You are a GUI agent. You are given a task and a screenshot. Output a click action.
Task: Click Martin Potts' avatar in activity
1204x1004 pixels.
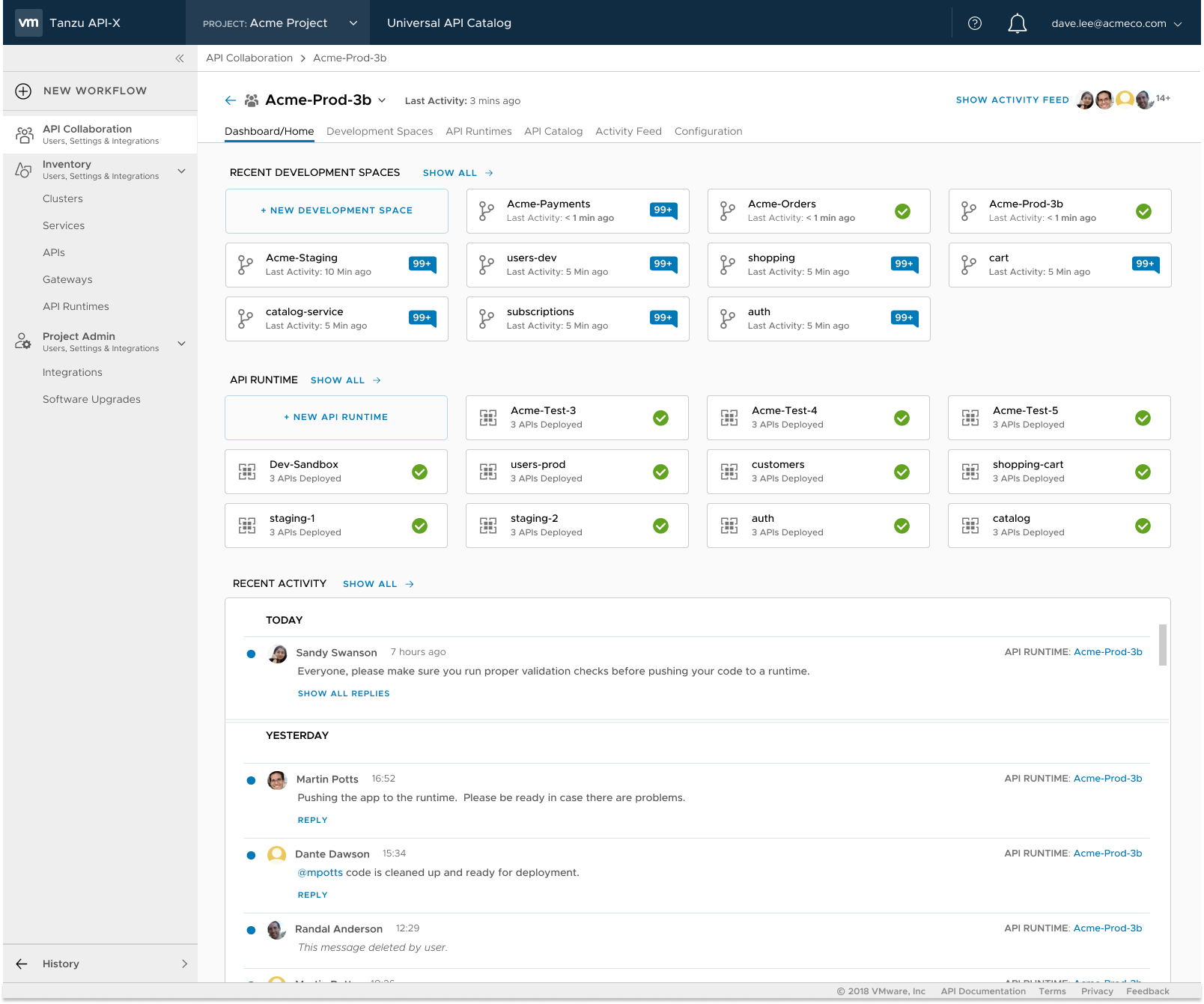tap(277, 780)
